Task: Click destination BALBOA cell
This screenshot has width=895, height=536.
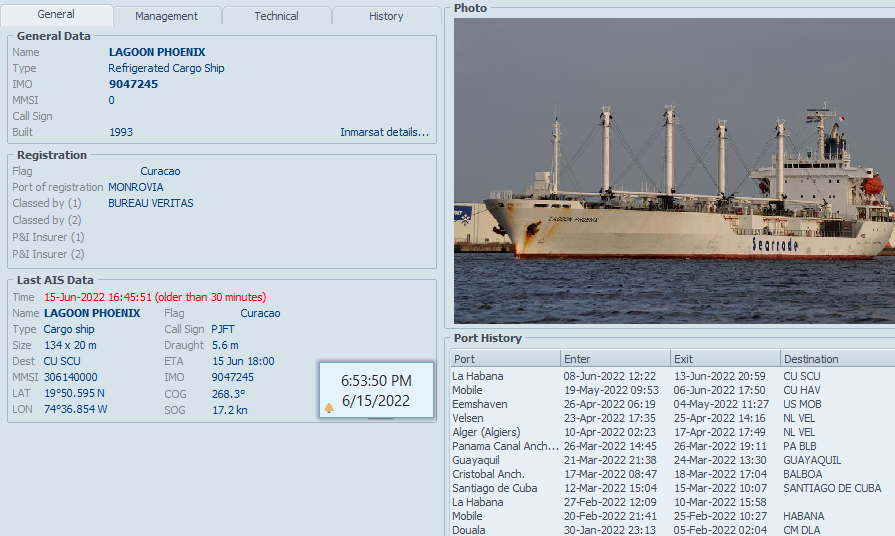Action: tap(803, 474)
